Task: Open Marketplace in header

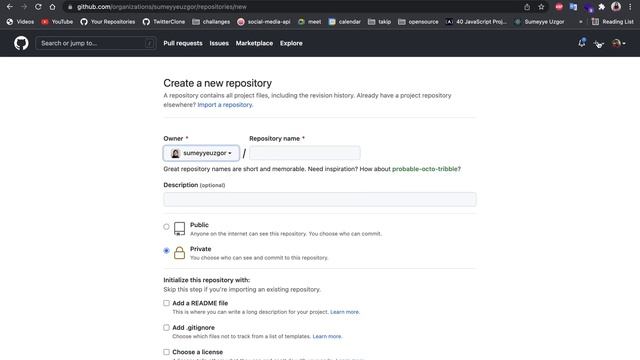Action: pyautogui.click(x=254, y=43)
